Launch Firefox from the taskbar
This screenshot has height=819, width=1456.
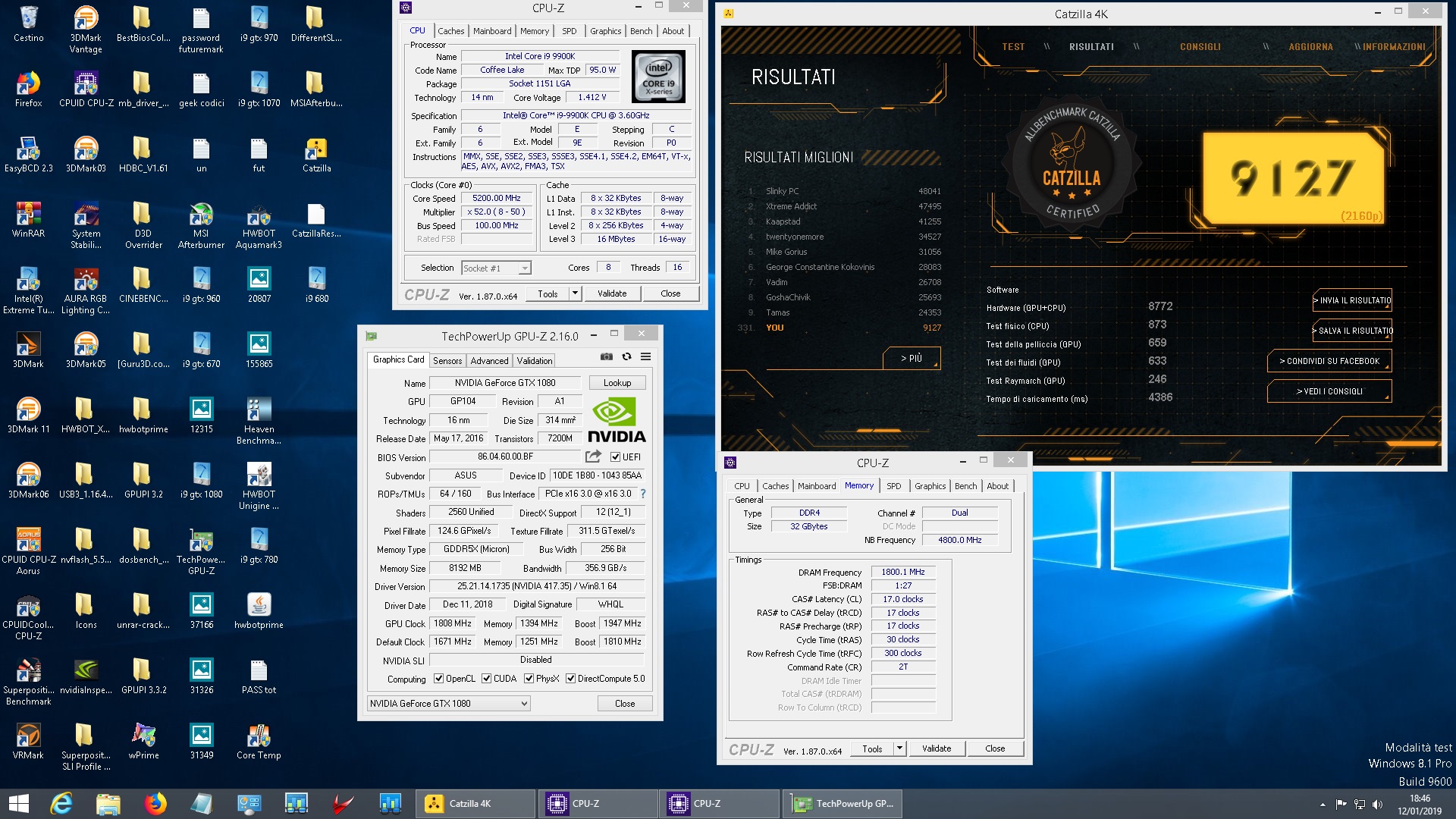pyautogui.click(x=155, y=804)
